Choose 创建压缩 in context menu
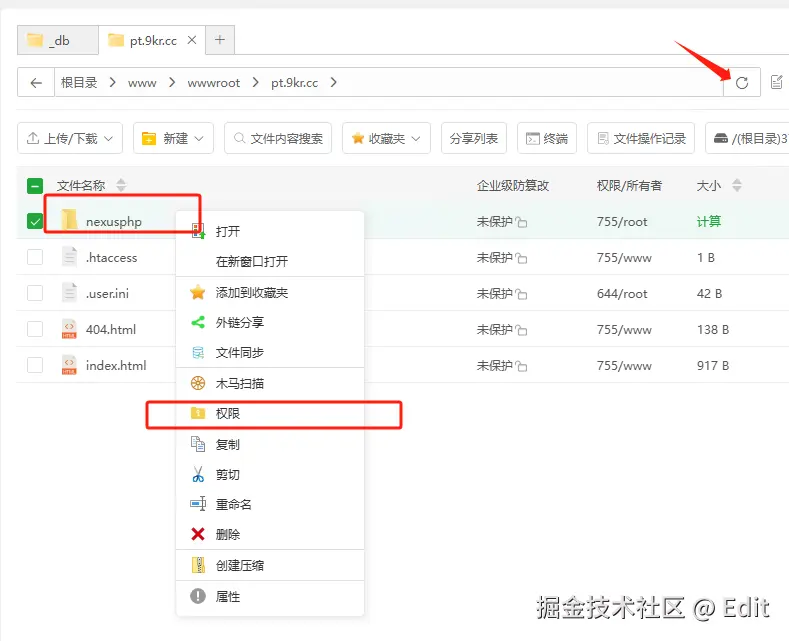The width and height of the screenshot is (789, 641). [x=270, y=566]
